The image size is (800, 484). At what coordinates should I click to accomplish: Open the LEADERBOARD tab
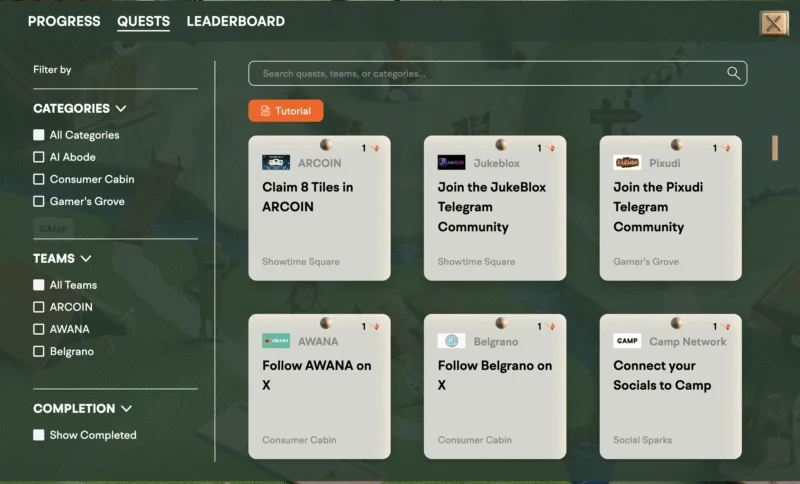point(236,21)
